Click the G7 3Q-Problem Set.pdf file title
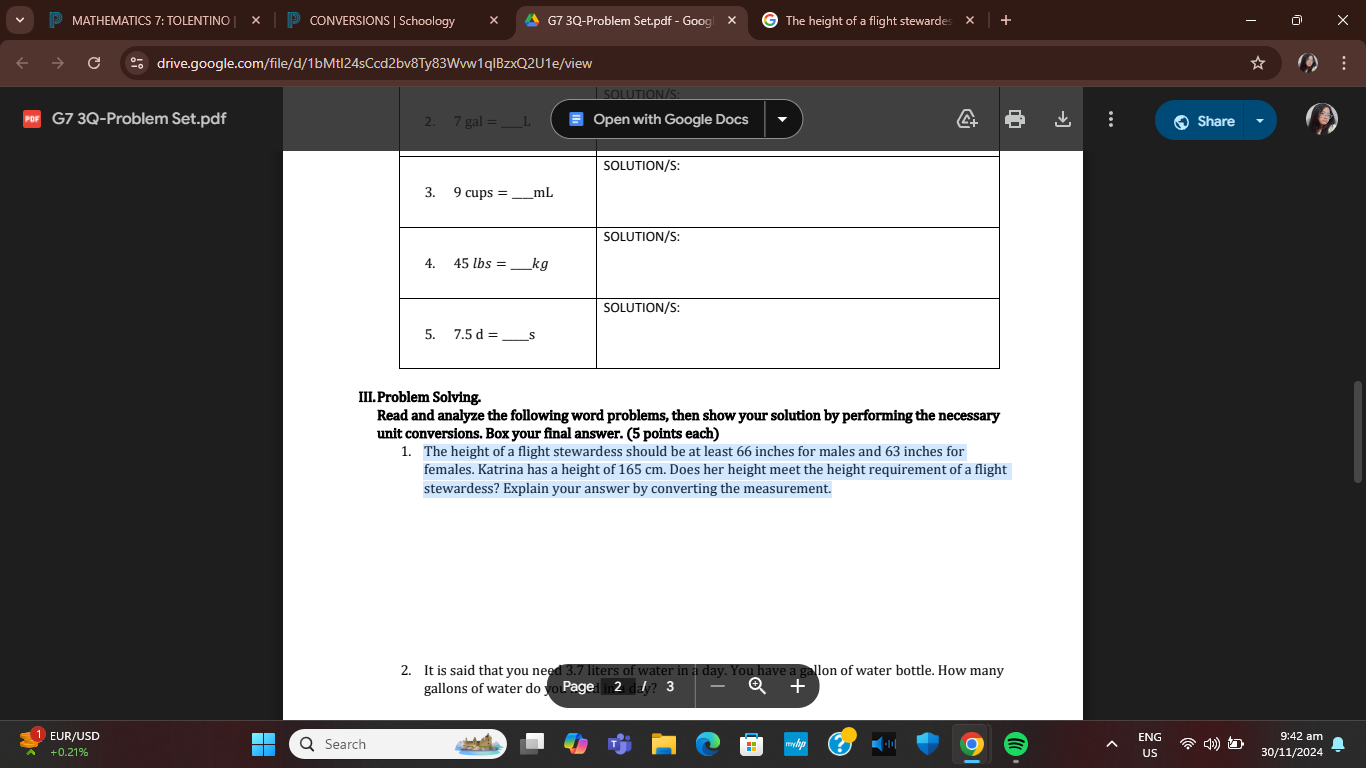The image size is (1366, 768). [139, 119]
